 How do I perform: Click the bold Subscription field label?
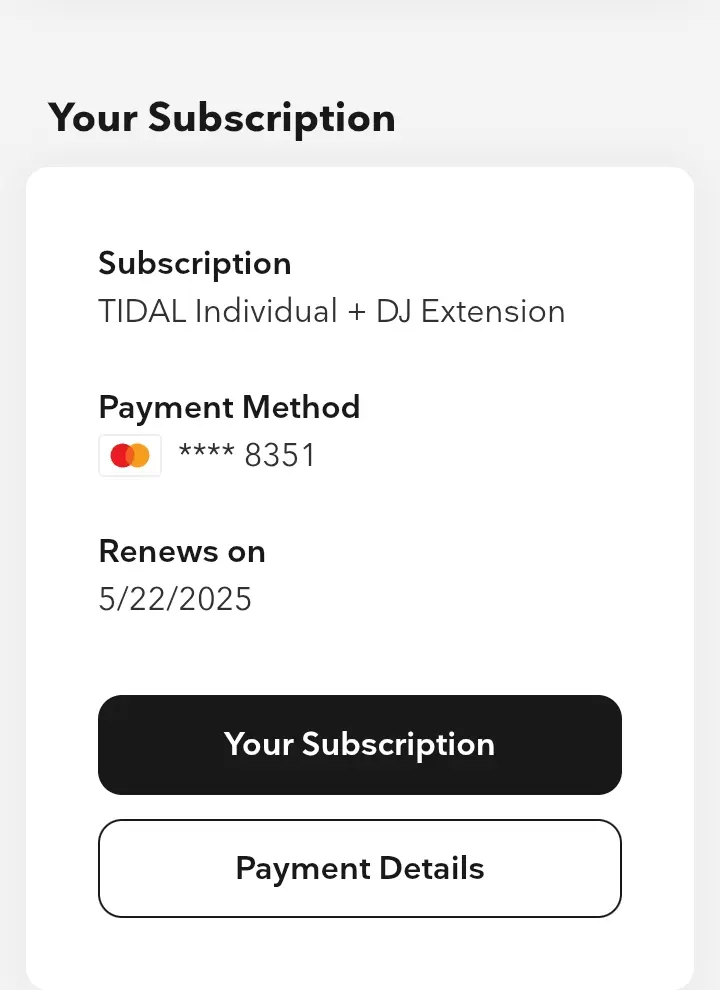pos(195,264)
